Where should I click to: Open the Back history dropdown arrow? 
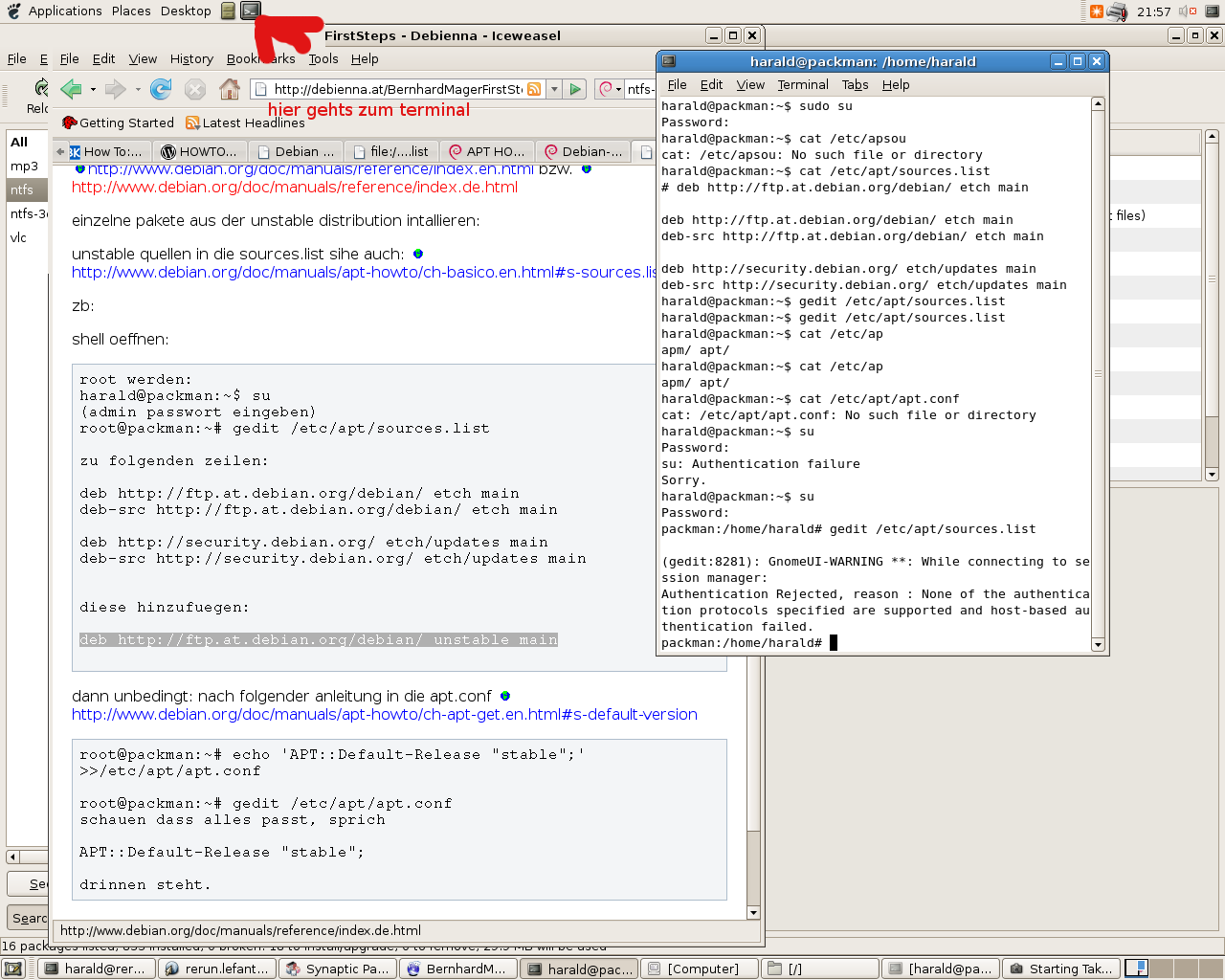click(93, 89)
